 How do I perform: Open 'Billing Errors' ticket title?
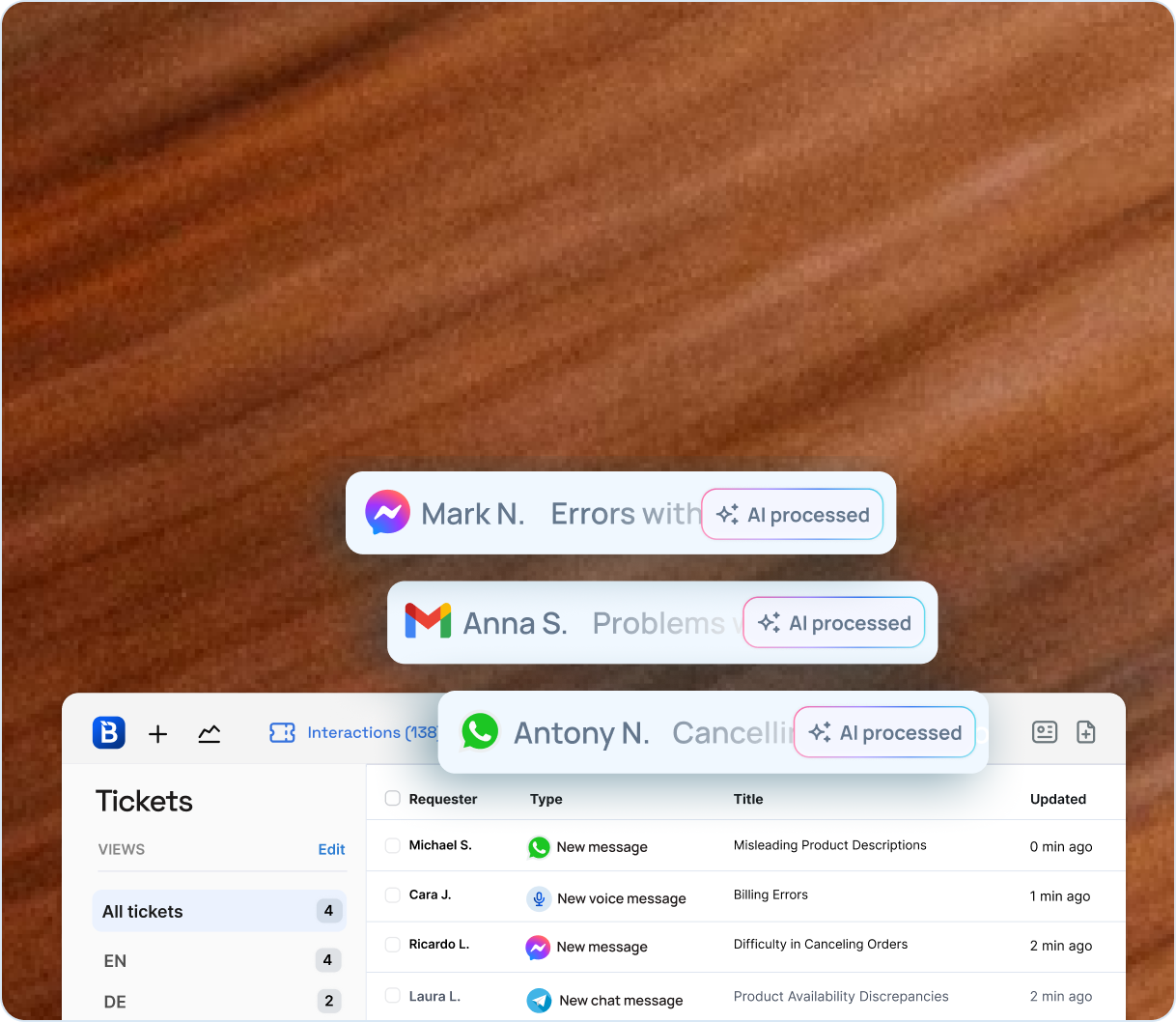pos(770,894)
